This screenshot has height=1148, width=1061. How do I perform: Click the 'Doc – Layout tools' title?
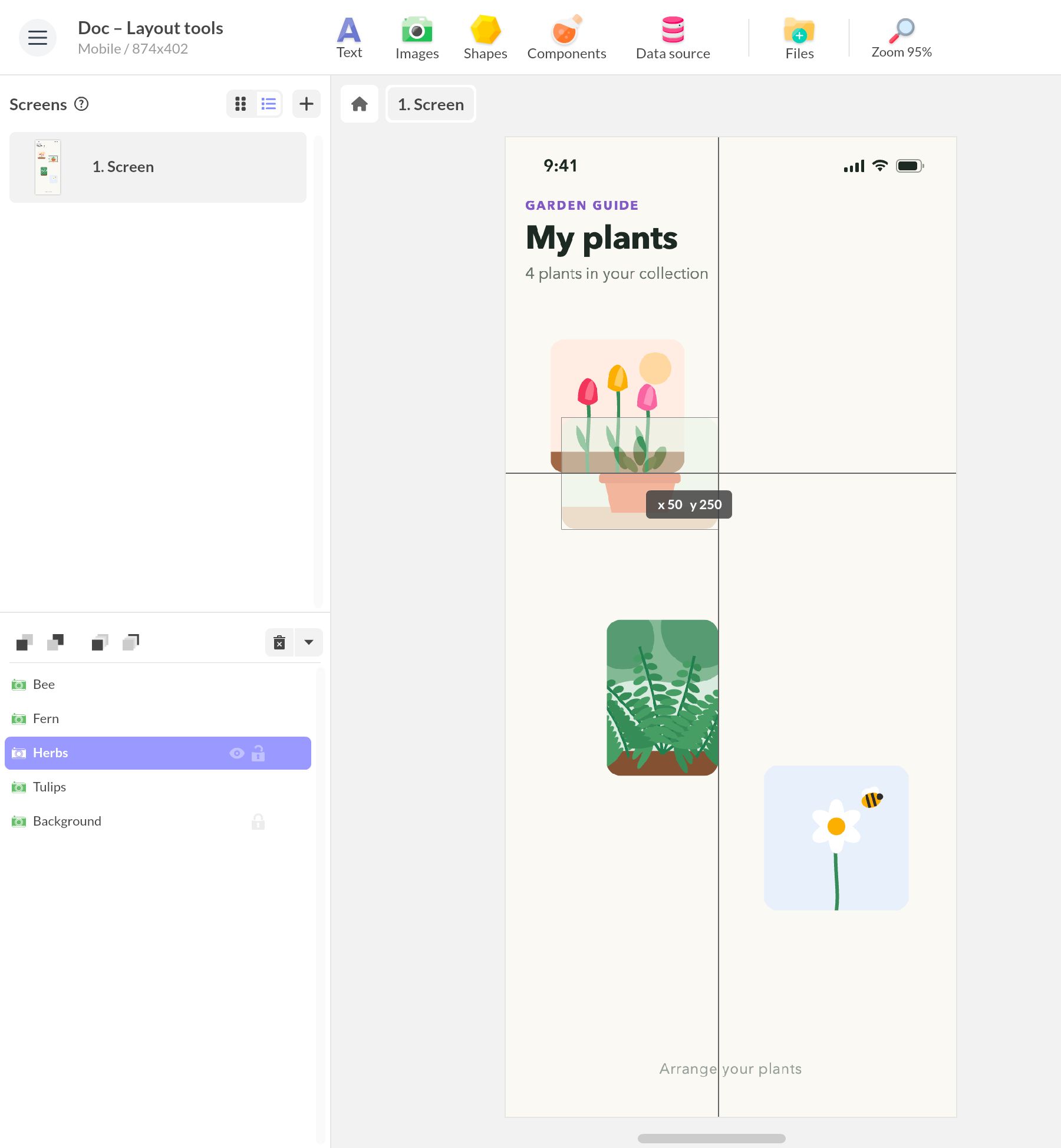(150, 28)
